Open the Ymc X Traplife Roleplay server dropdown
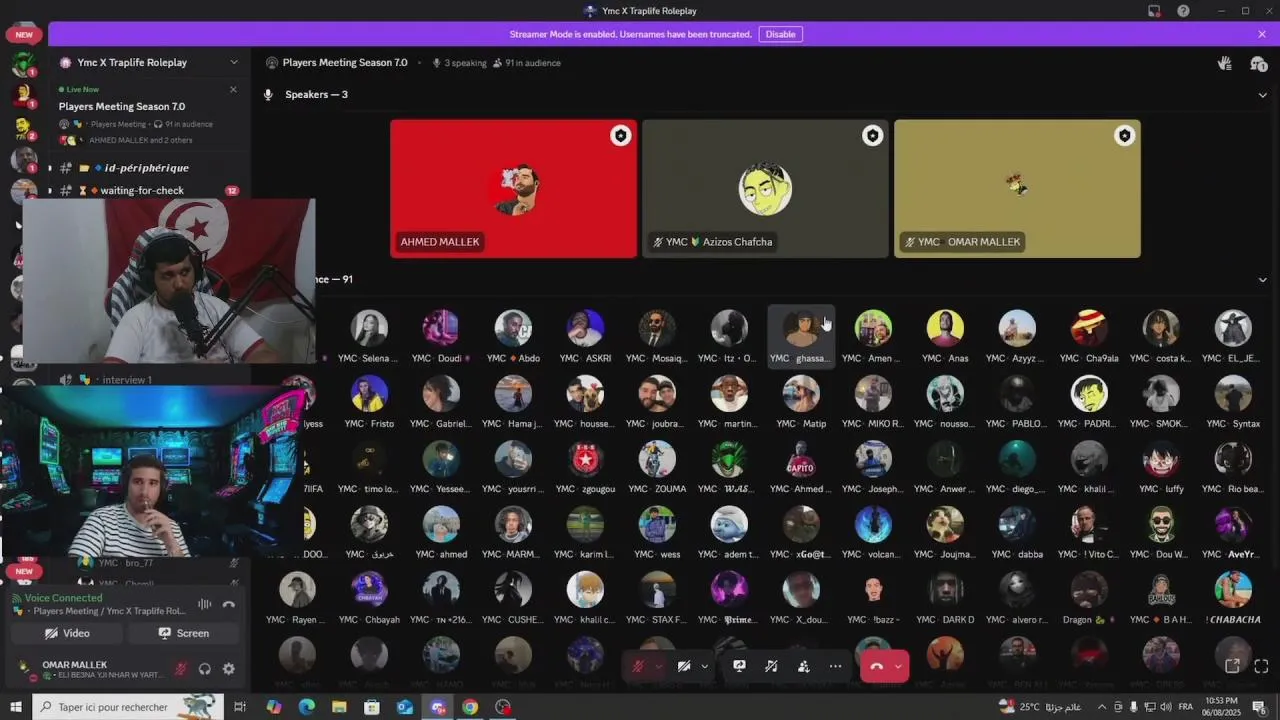The image size is (1280, 720). point(233,62)
